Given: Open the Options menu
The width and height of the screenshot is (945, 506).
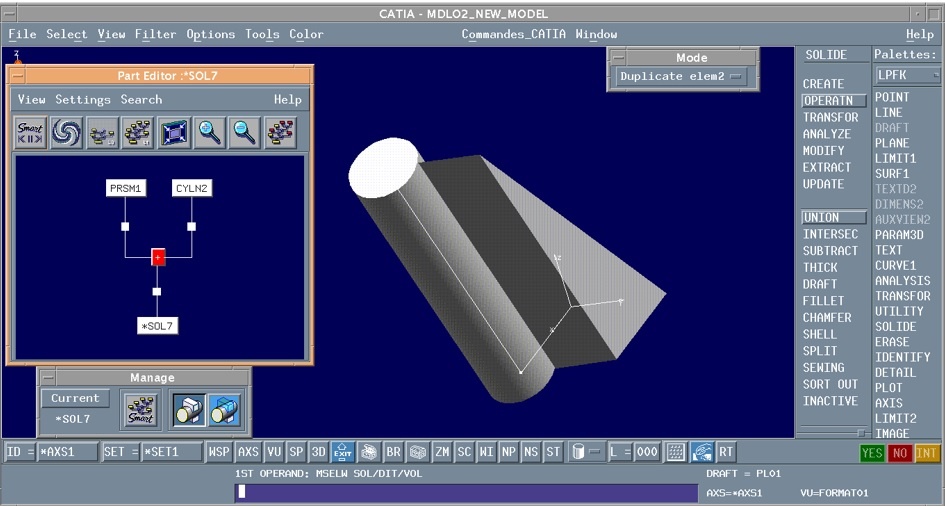Looking at the screenshot, I should (210, 34).
